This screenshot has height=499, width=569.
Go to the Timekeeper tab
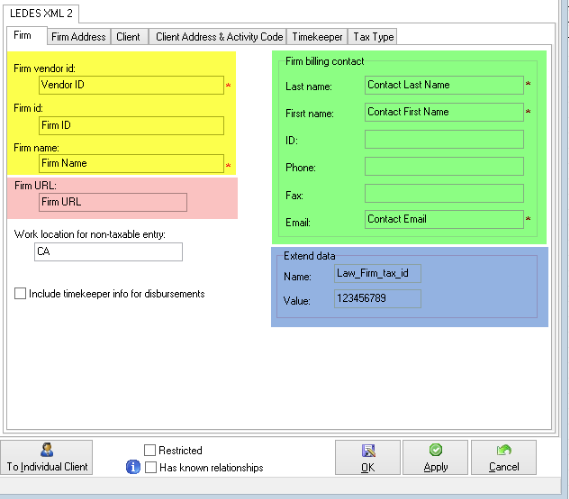(317, 37)
